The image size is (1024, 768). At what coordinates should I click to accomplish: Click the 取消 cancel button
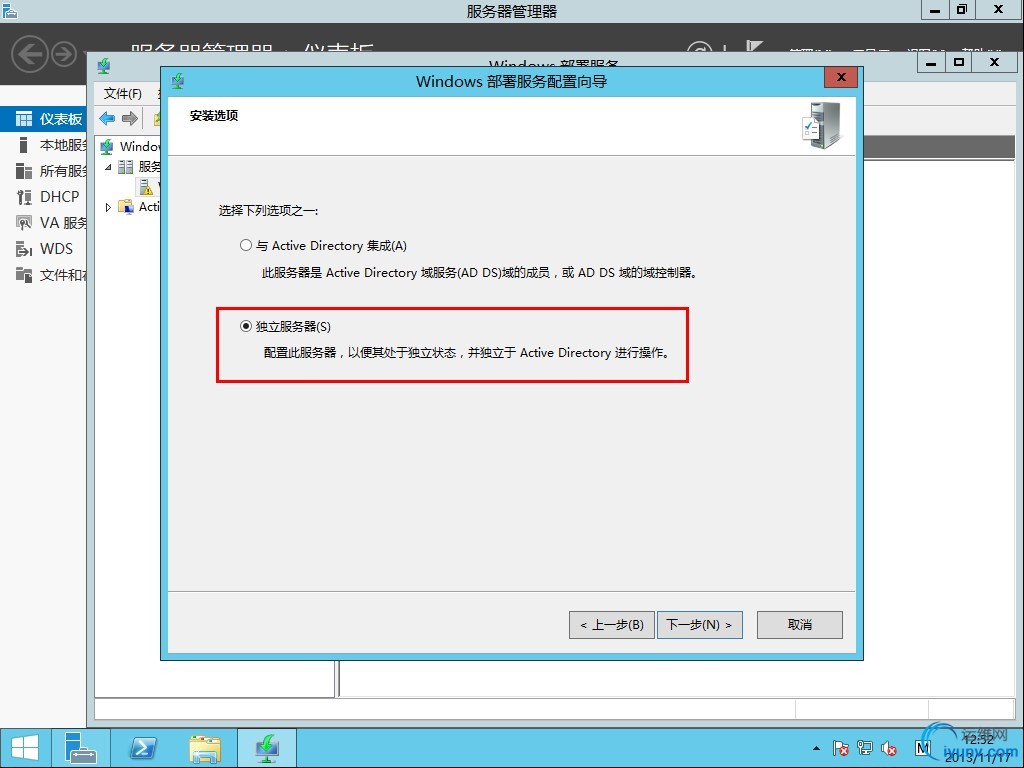coord(799,625)
